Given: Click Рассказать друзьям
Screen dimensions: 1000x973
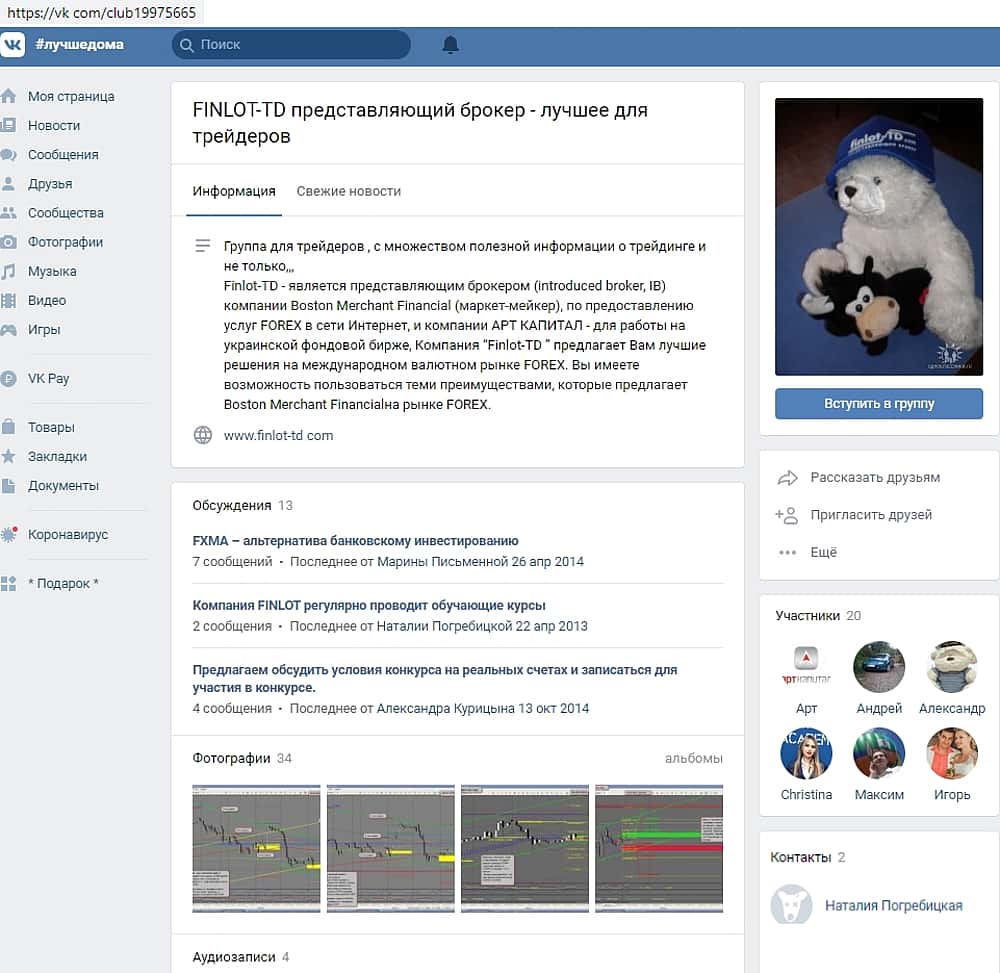Looking at the screenshot, I should point(875,478).
